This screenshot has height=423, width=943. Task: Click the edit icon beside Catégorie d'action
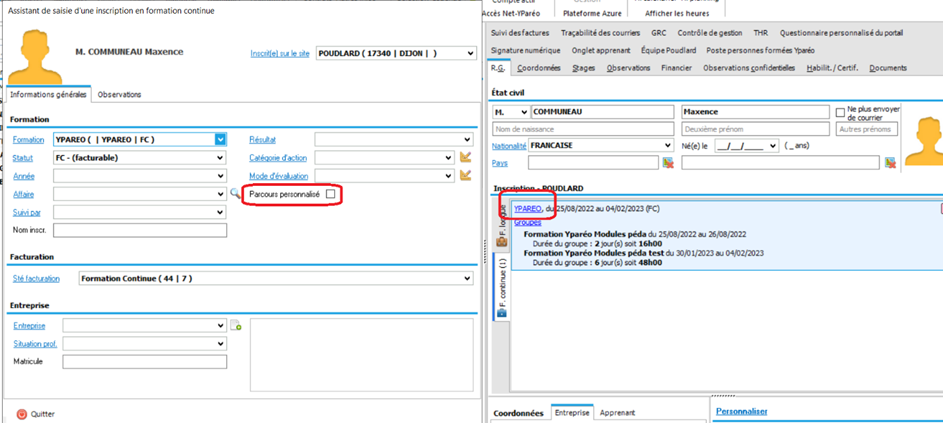click(x=465, y=157)
